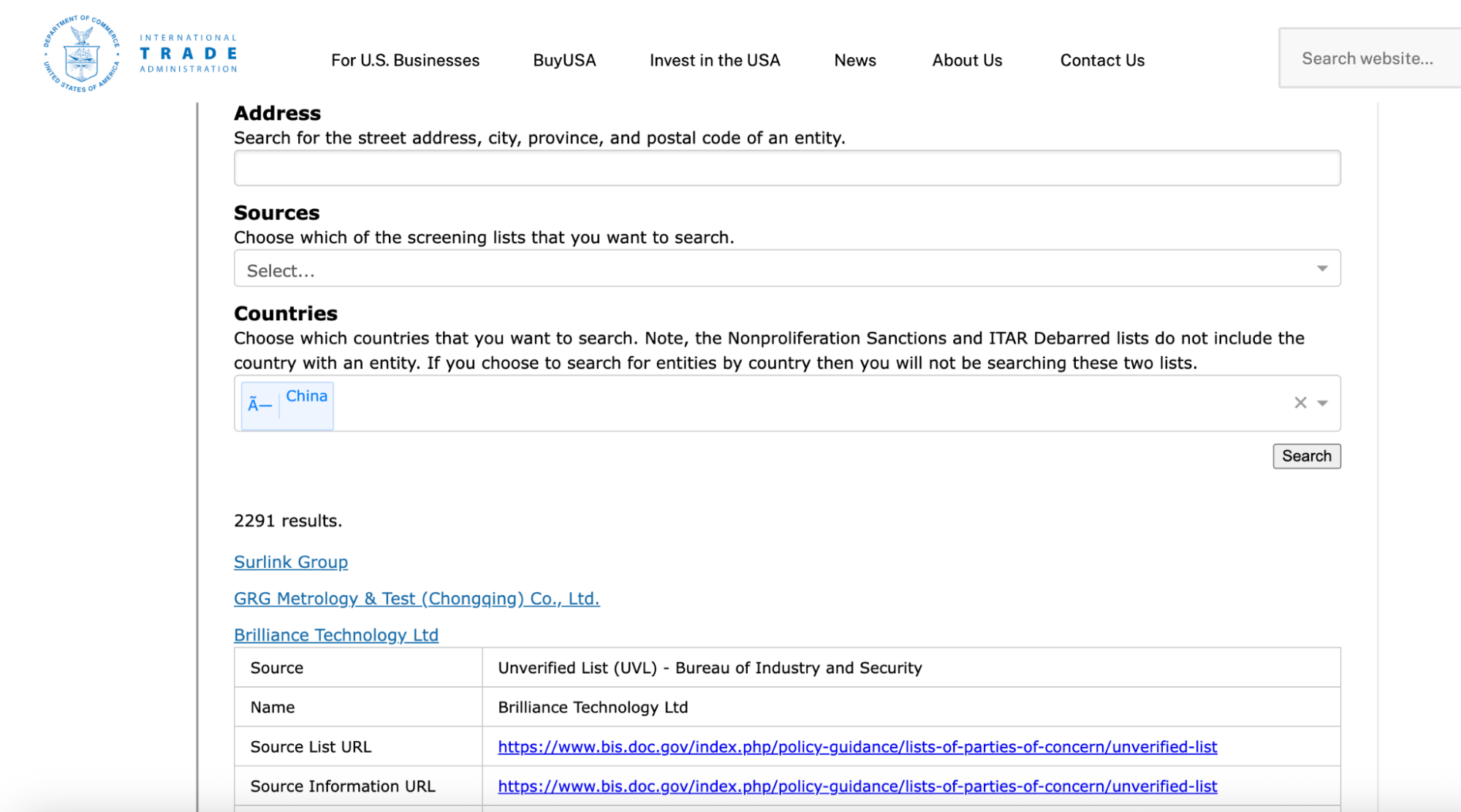Click the Department of Commerce seal logo
1461x812 pixels.
[81, 54]
